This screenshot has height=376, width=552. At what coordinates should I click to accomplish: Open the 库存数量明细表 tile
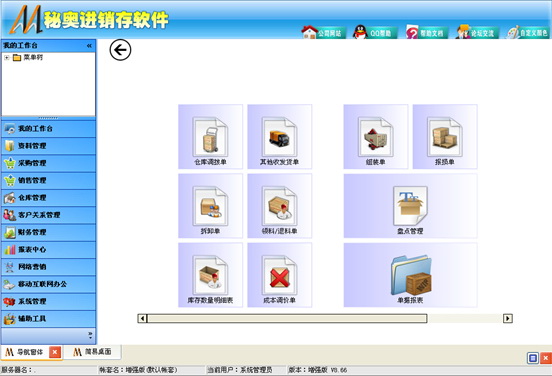click(x=210, y=275)
